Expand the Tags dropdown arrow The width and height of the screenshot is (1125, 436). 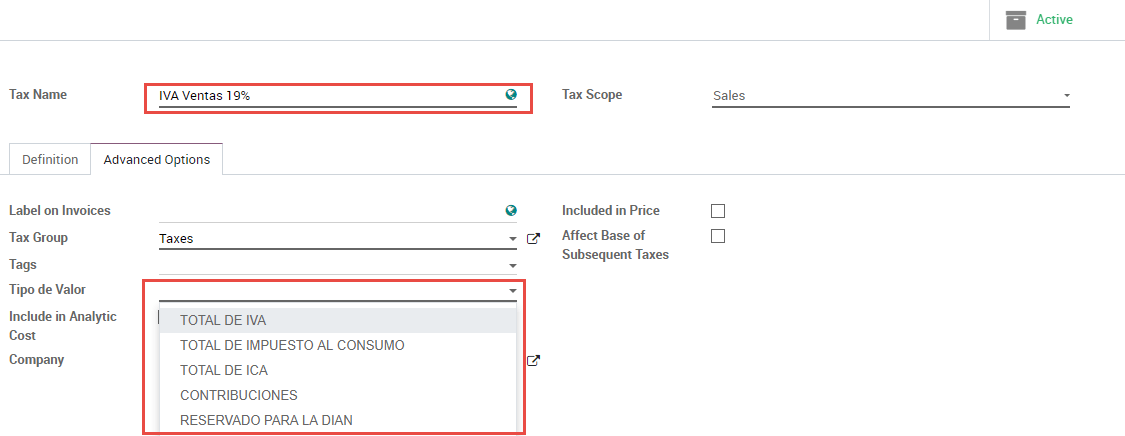click(512, 265)
